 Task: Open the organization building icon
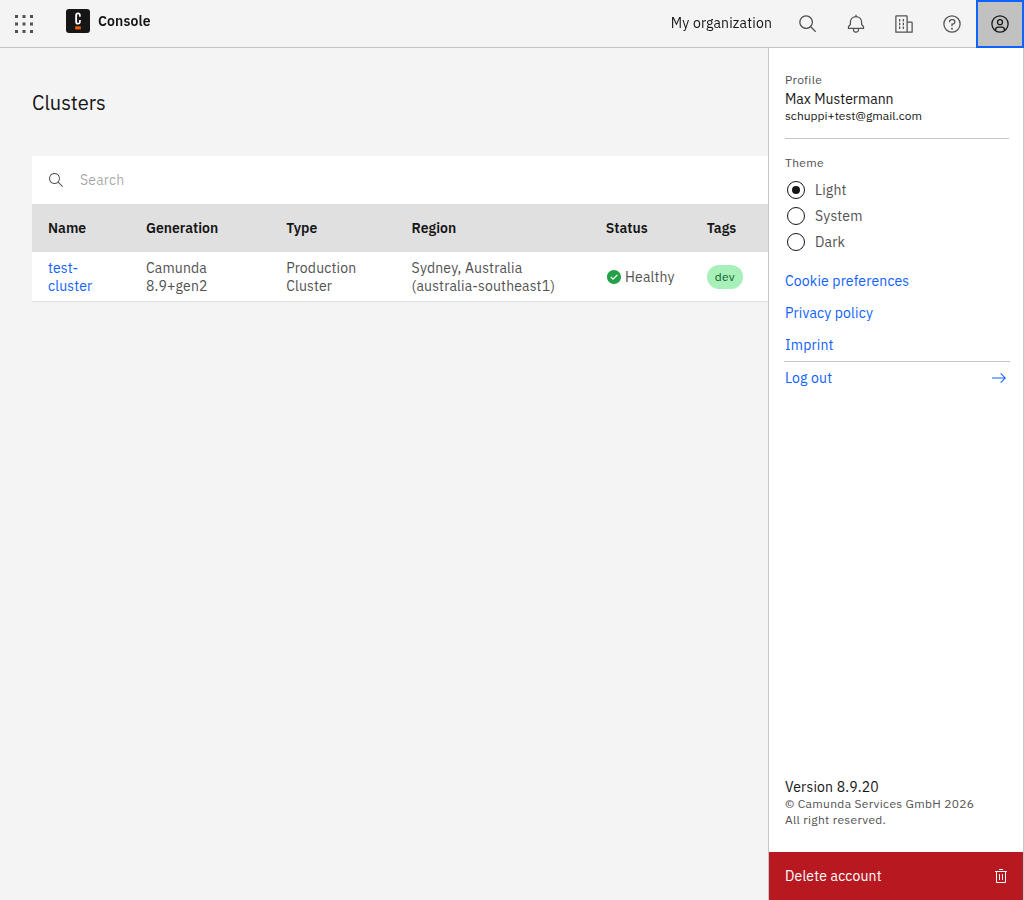(x=903, y=24)
